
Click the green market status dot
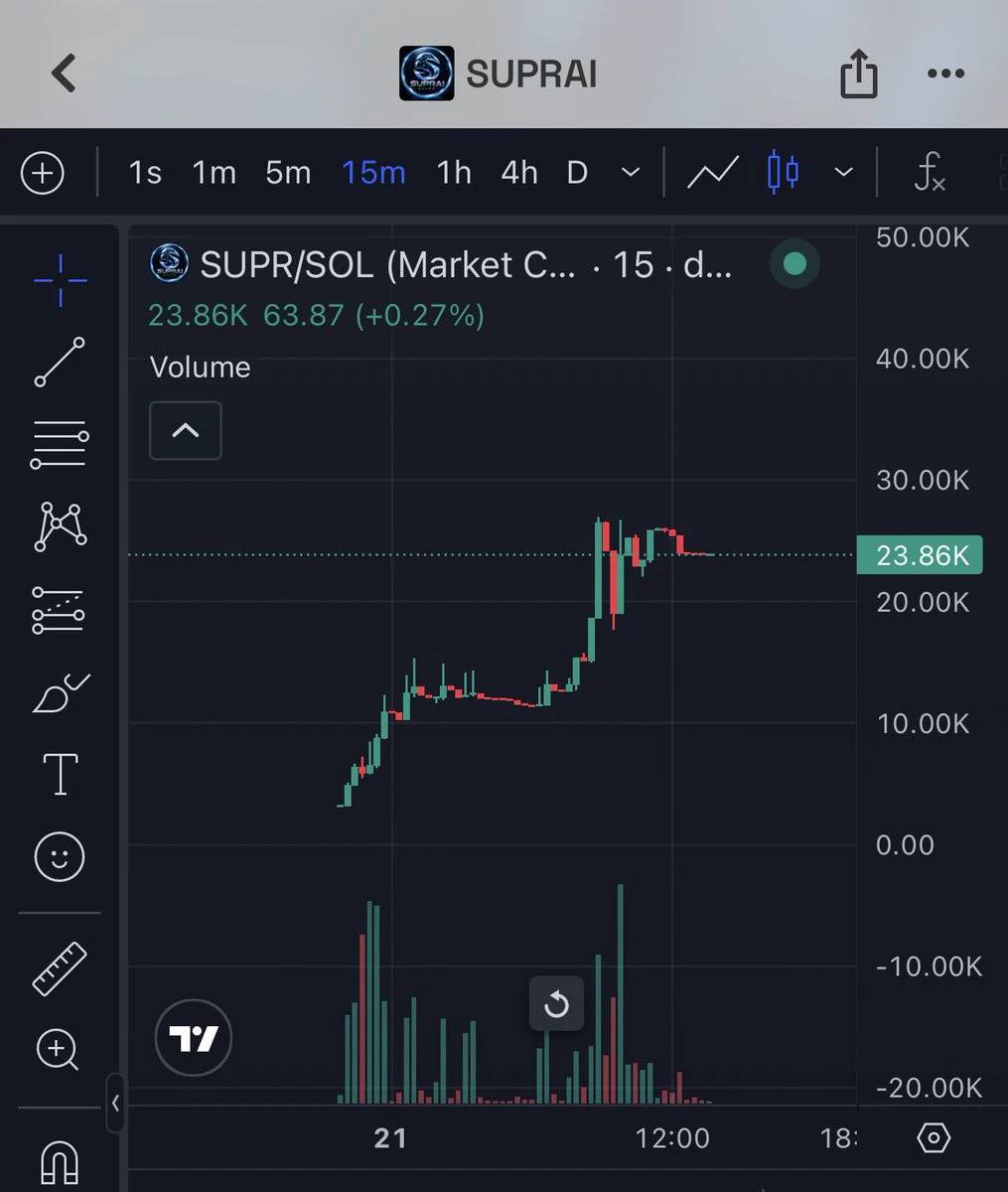coord(794,264)
